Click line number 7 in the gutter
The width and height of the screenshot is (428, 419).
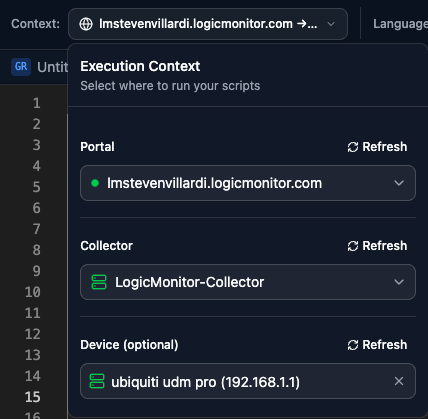tap(36, 229)
